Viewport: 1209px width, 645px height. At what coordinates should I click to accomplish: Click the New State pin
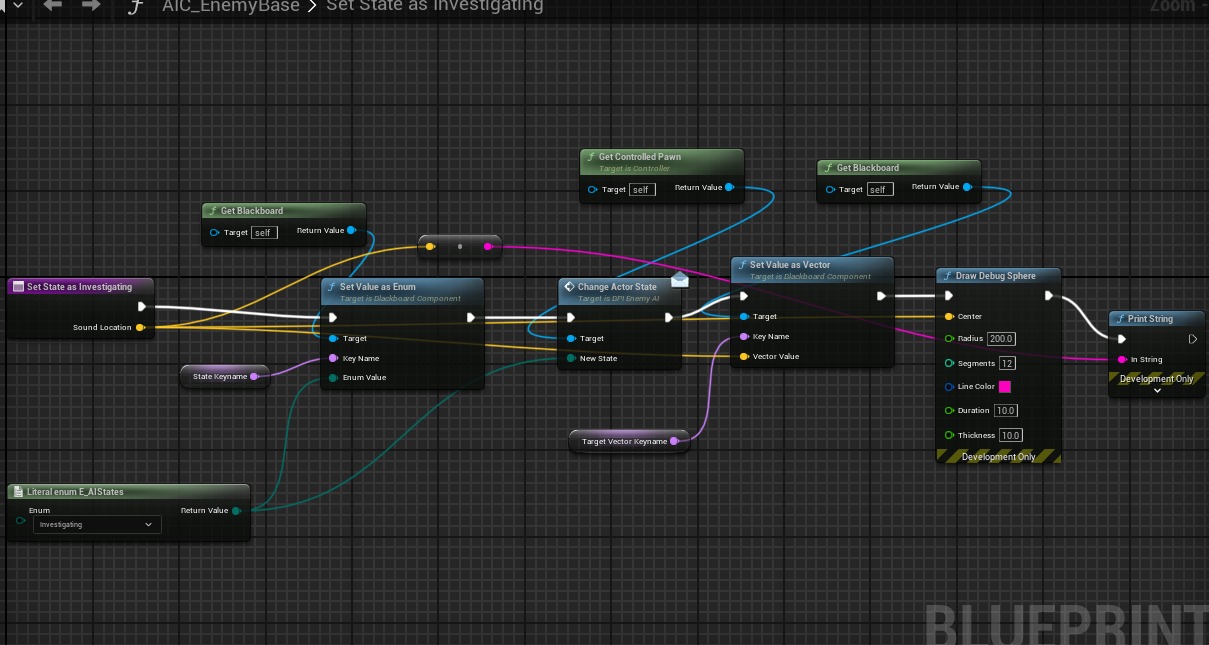(x=571, y=358)
